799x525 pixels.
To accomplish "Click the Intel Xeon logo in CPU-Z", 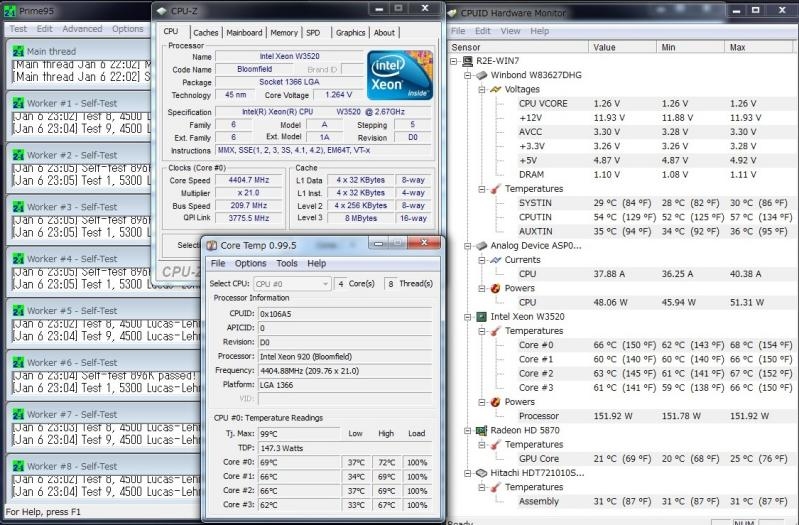I will tap(399, 75).
